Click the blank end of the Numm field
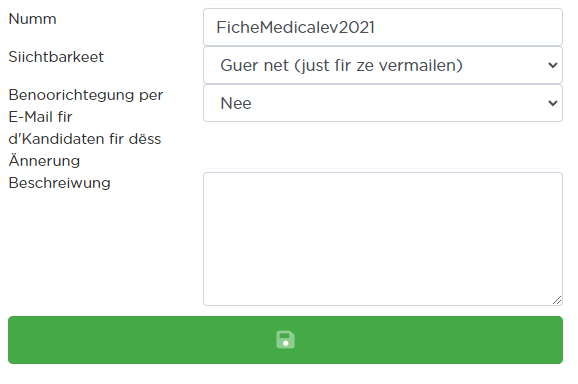The width and height of the screenshot is (578, 384). pyautogui.click(x=479, y=27)
